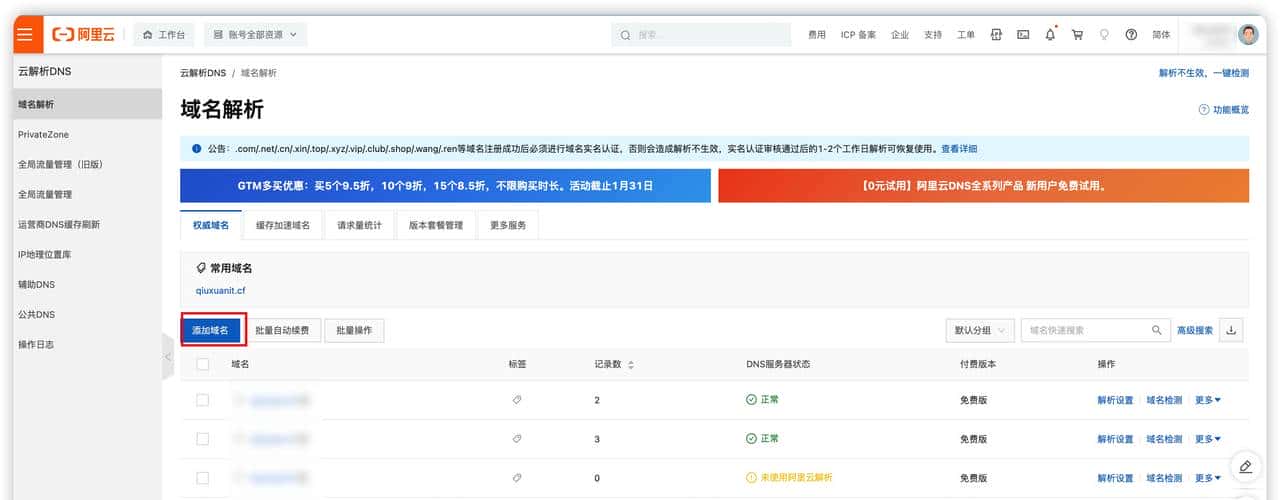Switch to 更多服务 tab
Viewport: 1280px width, 500px height.
point(508,225)
